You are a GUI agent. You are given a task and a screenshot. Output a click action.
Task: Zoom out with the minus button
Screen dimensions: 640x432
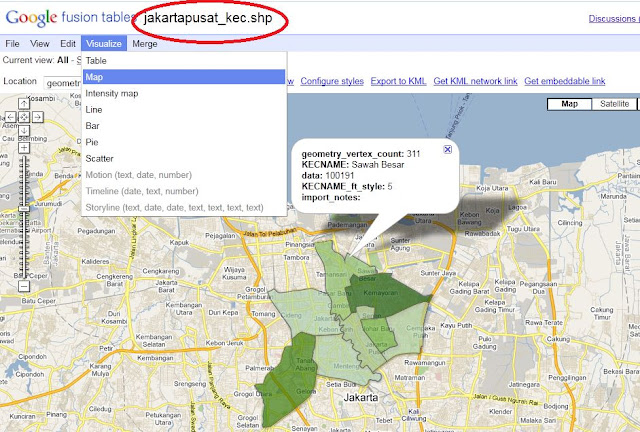pos(23,287)
